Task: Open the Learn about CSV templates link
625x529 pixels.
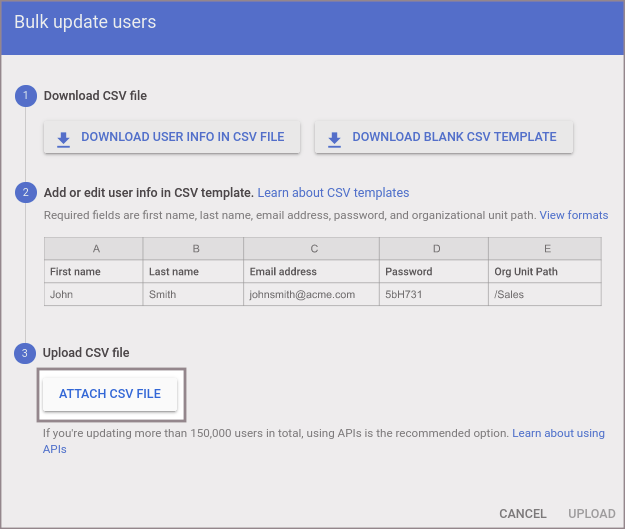Action: [333, 193]
